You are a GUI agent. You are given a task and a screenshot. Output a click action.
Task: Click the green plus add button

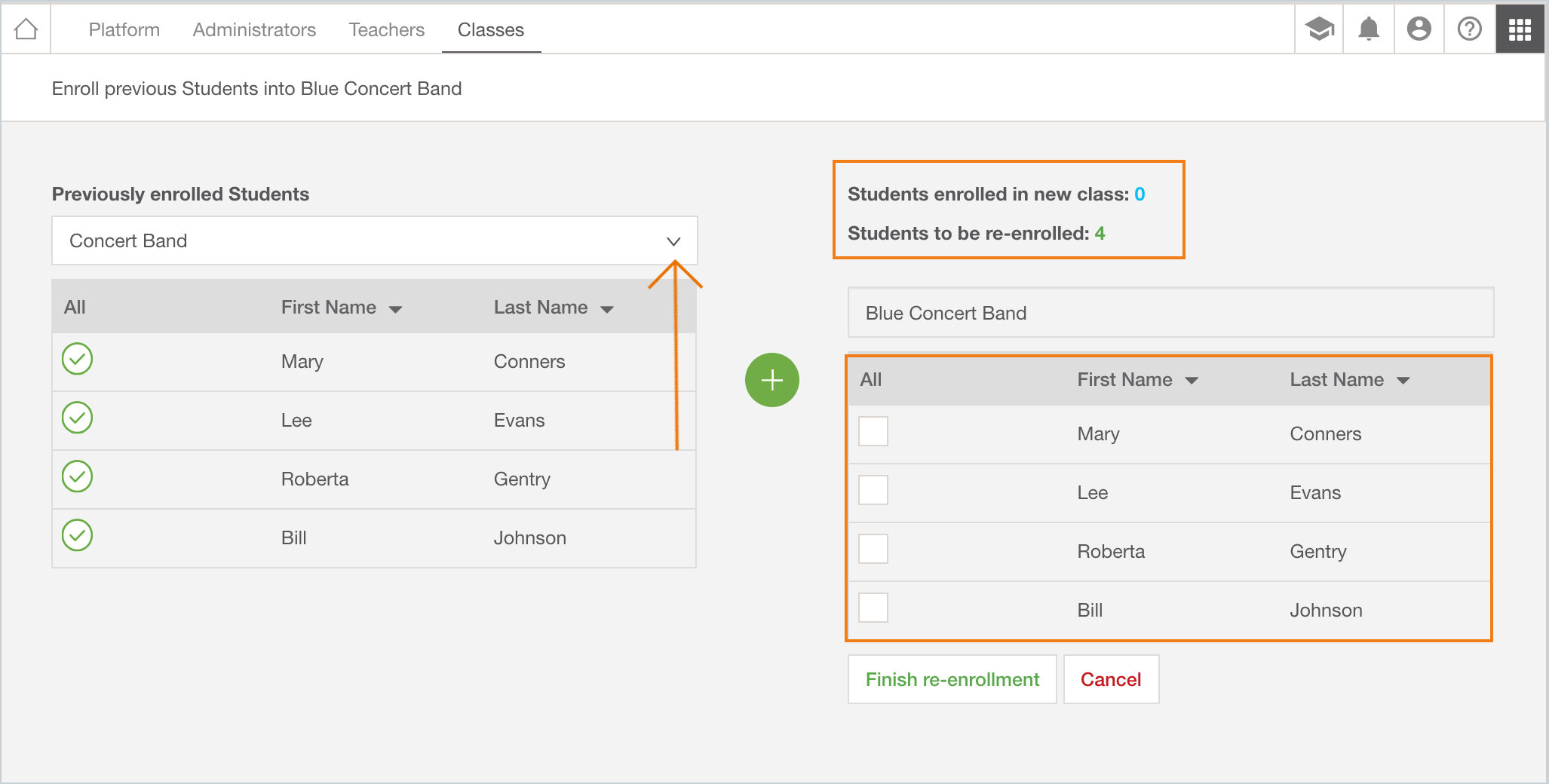click(771, 380)
